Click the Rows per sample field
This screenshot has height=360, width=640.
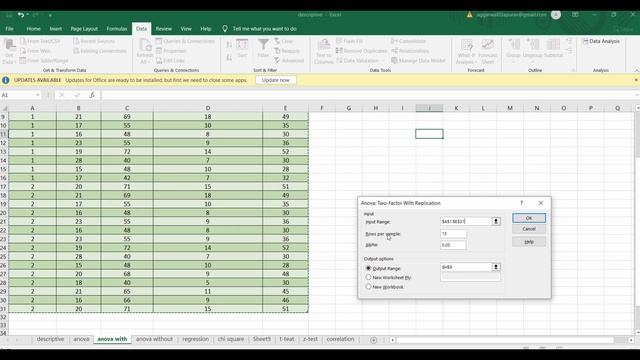tap(453, 234)
